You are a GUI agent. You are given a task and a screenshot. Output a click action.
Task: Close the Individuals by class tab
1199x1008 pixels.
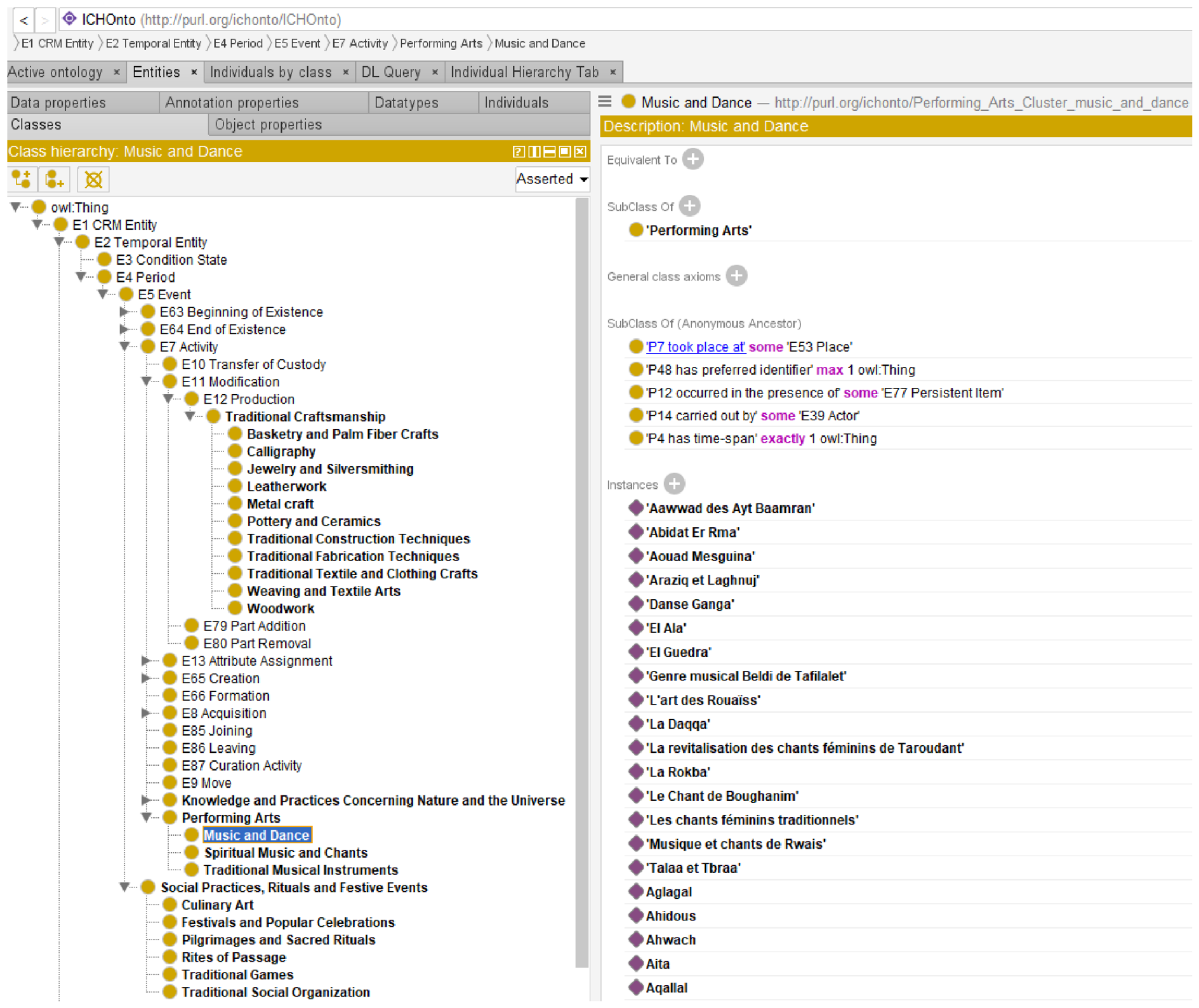point(346,72)
